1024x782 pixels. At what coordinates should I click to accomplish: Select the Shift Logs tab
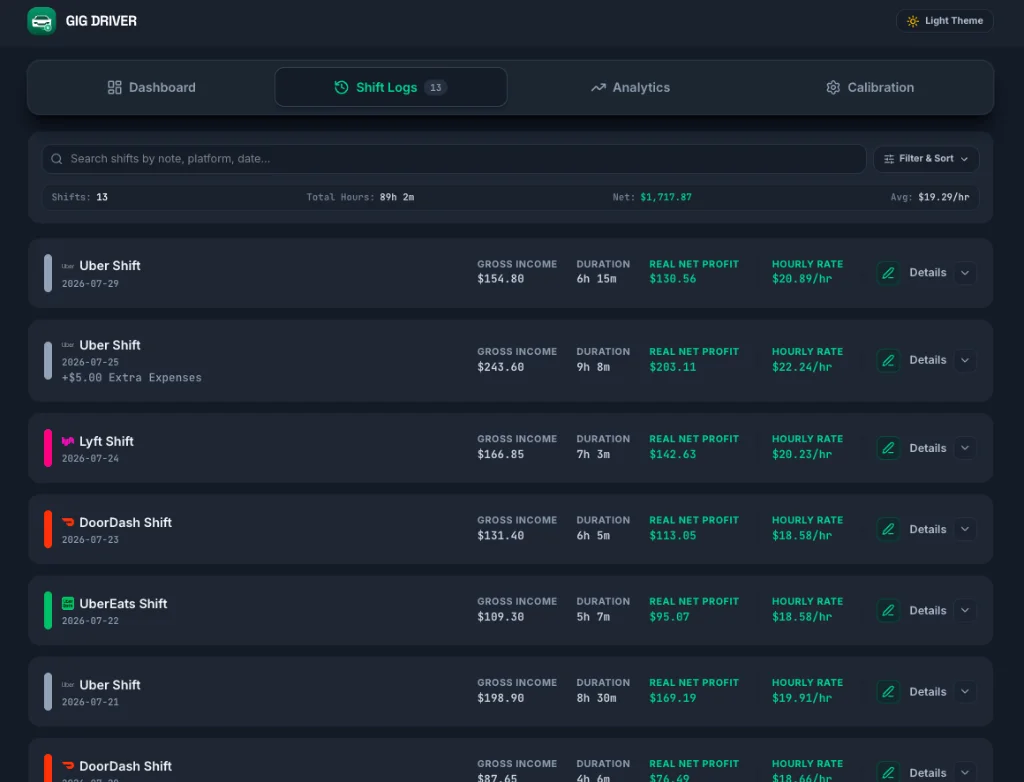391,88
